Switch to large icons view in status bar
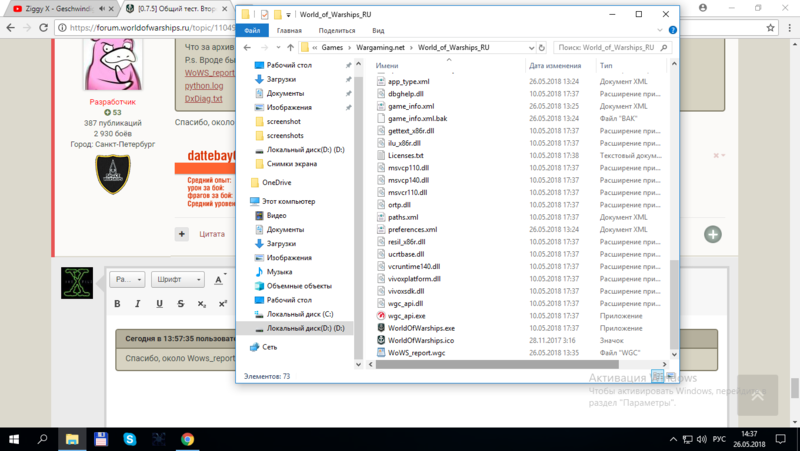800x451 pixels. pyautogui.click(x=671, y=377)
